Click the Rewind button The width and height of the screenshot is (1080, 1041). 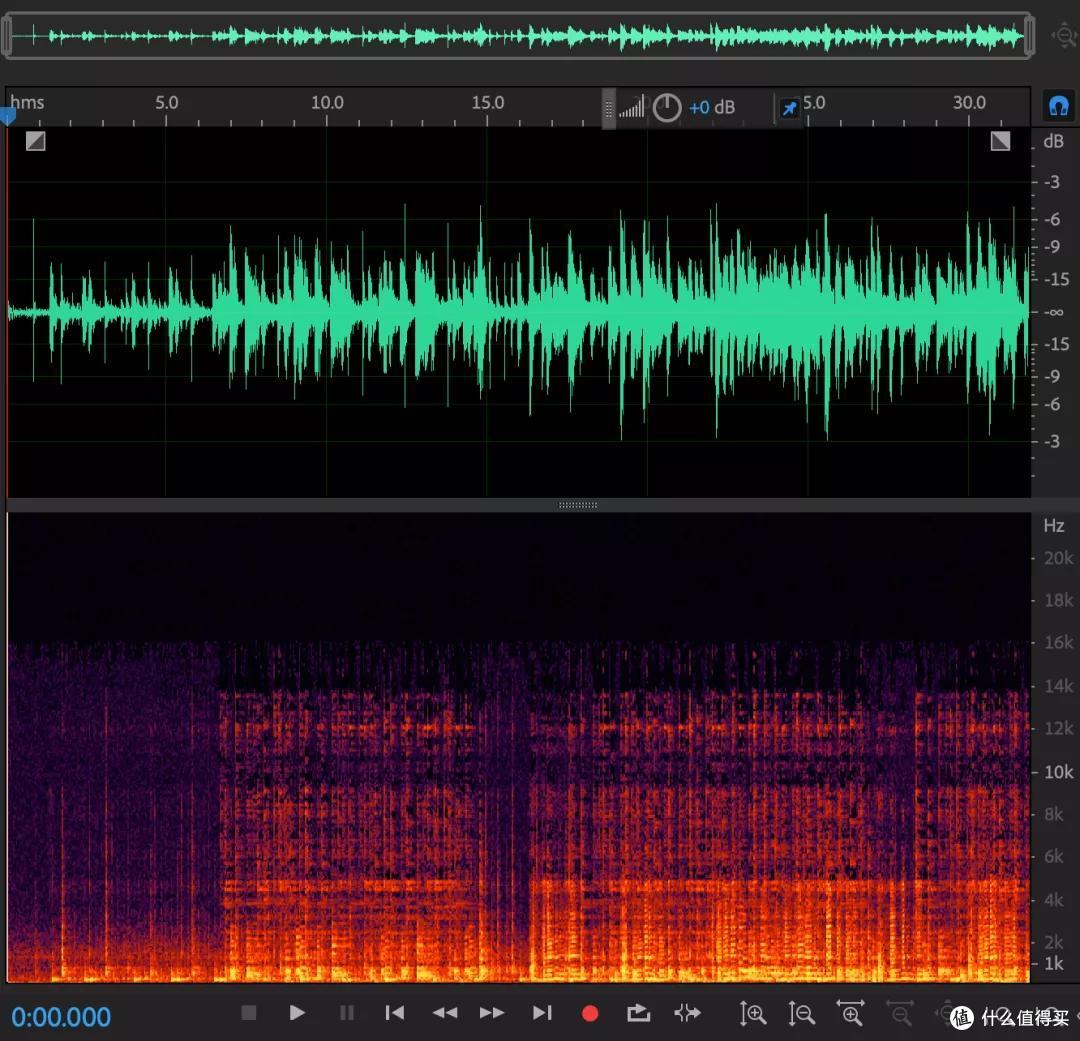pos(444,1013)
